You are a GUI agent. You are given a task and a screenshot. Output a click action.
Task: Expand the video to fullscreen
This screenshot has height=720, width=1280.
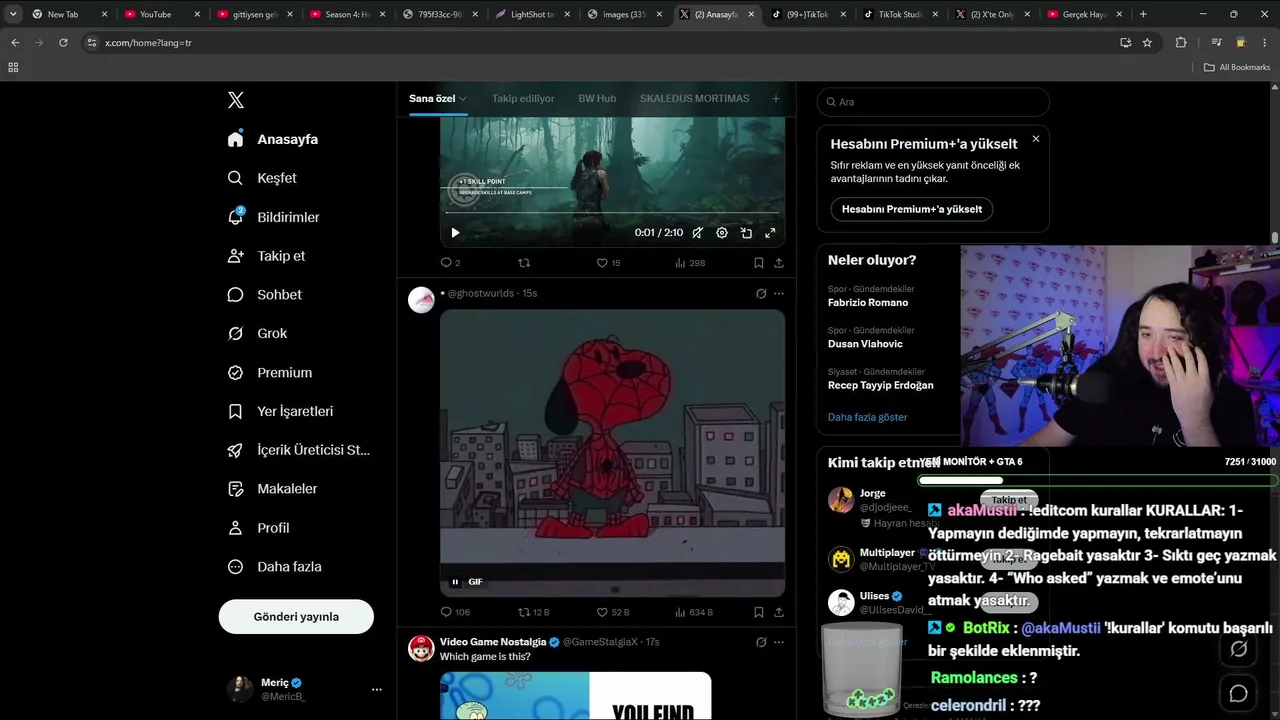[x=770, y=233]
